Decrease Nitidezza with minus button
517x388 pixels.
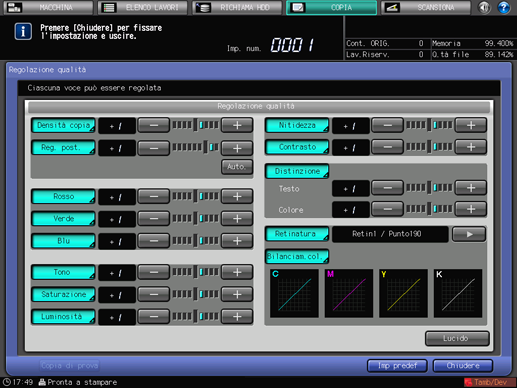[387, 125]
